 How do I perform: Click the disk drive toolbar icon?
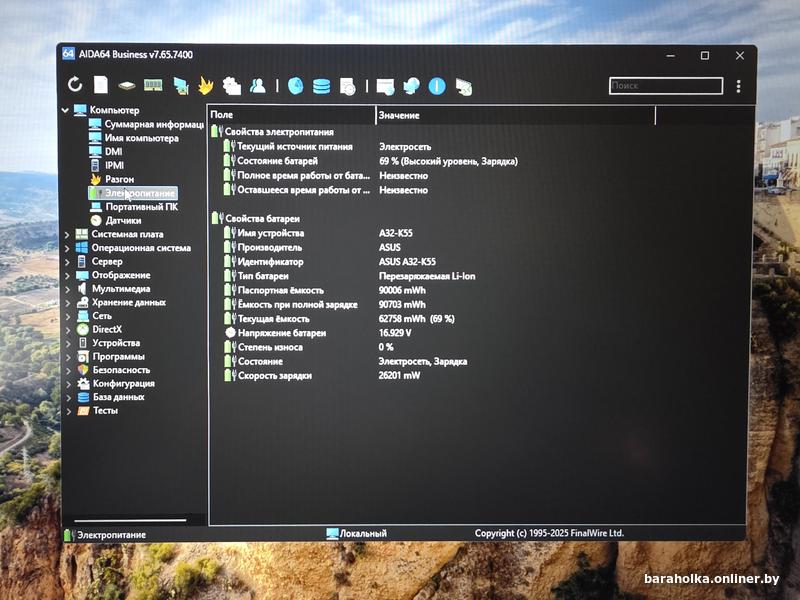pos(127,86)
